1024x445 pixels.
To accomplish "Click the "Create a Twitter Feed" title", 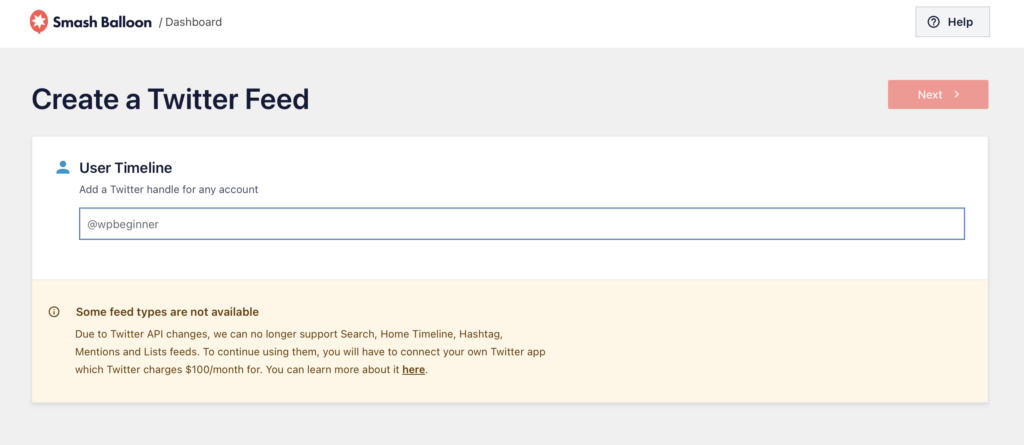I will click(170, 99).
